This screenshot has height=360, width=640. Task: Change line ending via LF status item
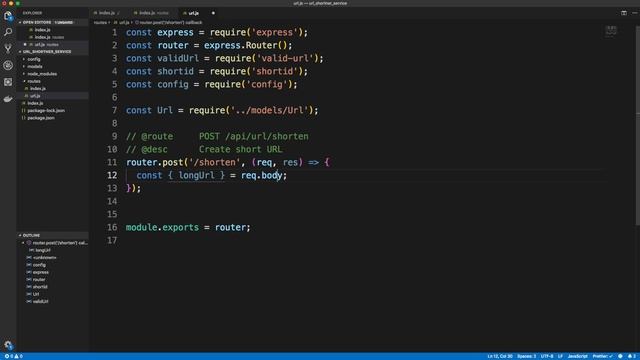560,356
